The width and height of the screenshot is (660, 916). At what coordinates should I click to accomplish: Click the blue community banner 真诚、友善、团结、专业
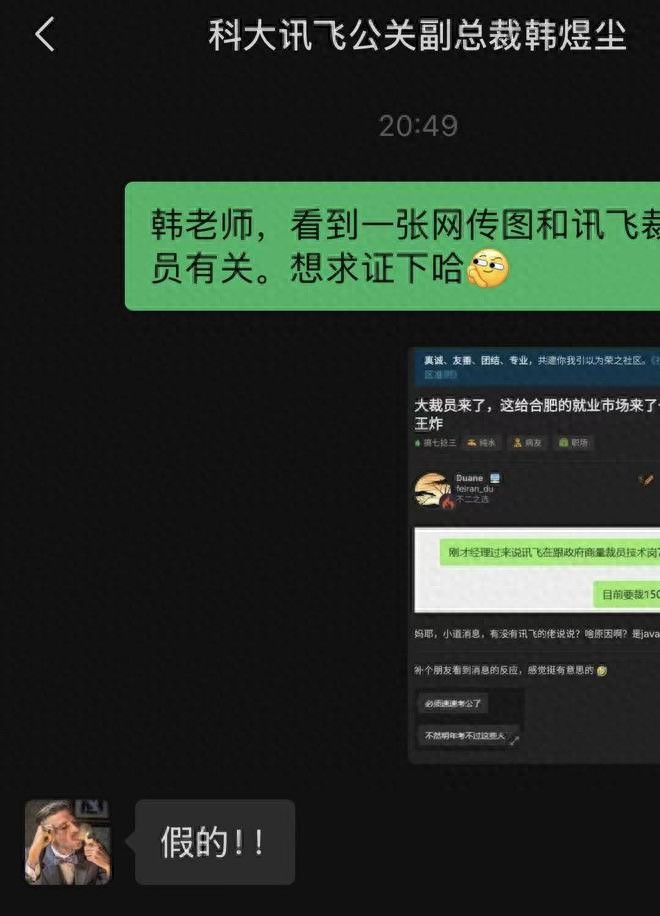tap(537, 366)
